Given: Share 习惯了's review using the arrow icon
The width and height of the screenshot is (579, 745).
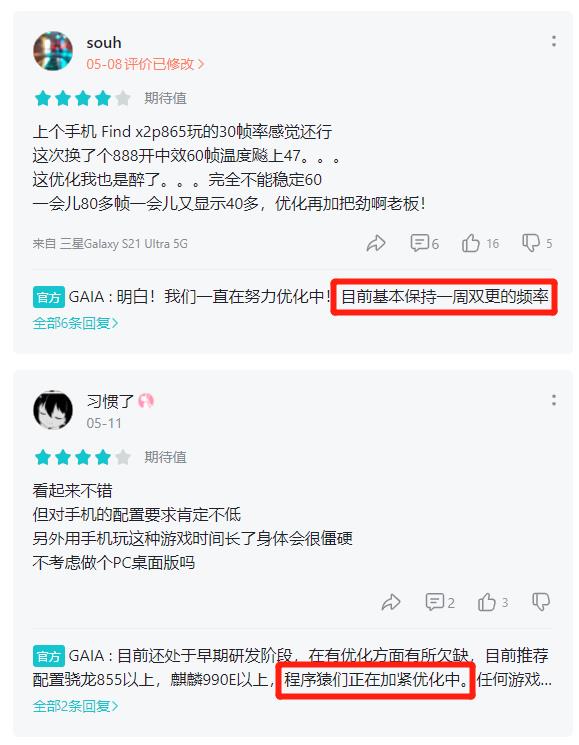Looking at the screenshot, I should [391, 602].
